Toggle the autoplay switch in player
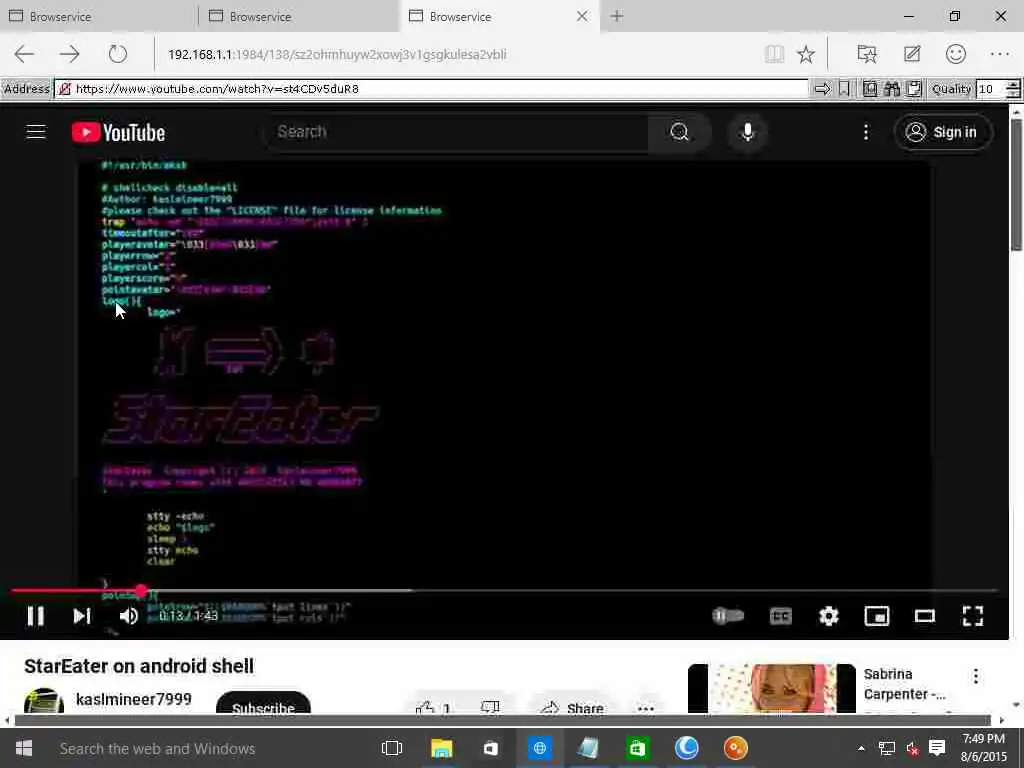1024x768 pixels. coord(728,616)
